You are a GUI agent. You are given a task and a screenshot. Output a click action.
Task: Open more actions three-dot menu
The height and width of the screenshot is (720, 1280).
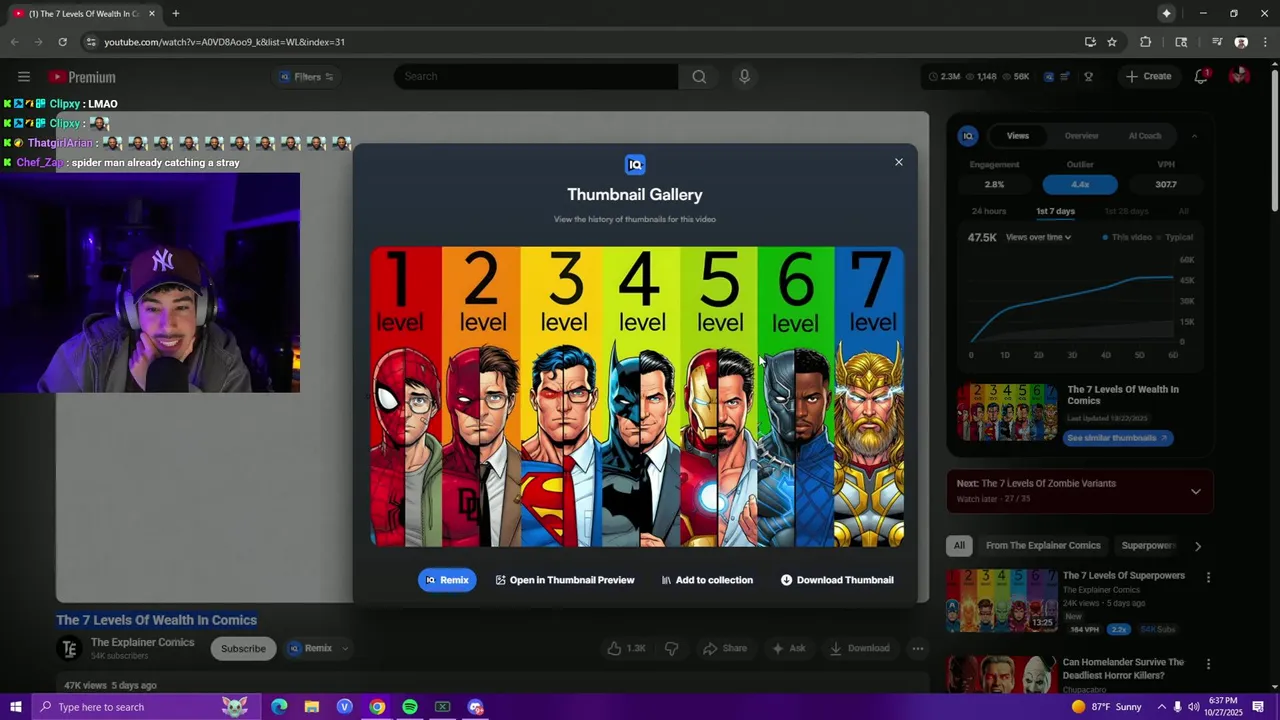[917, 649]
